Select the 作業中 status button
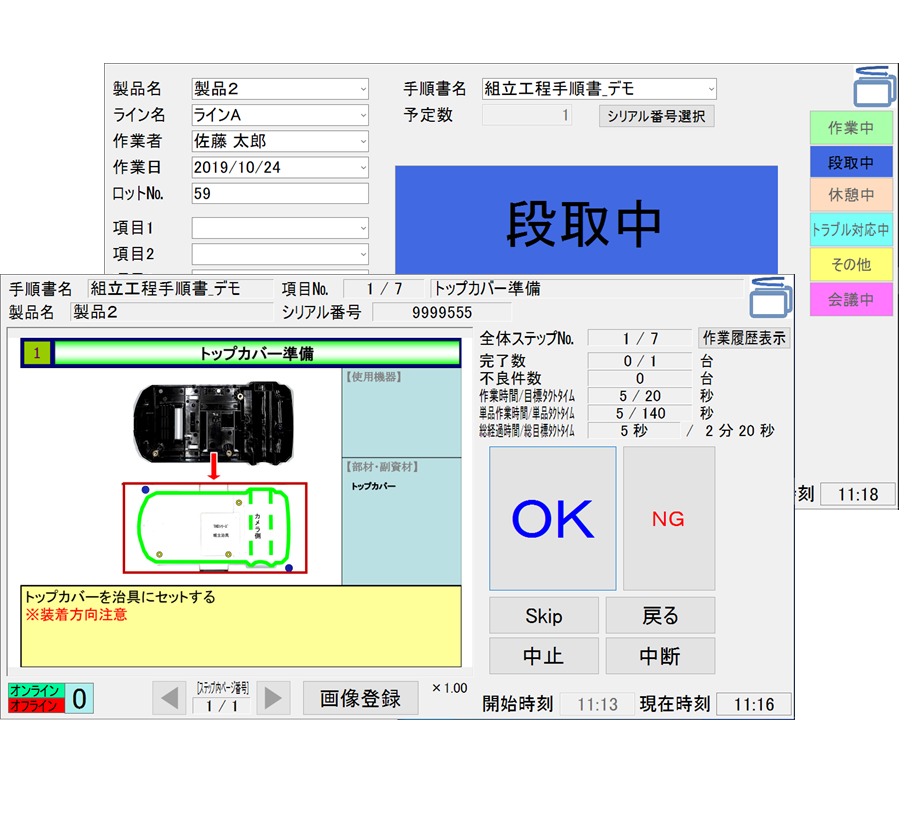The image size is (899, 818). pyautogui.click(x=851, y=129)
